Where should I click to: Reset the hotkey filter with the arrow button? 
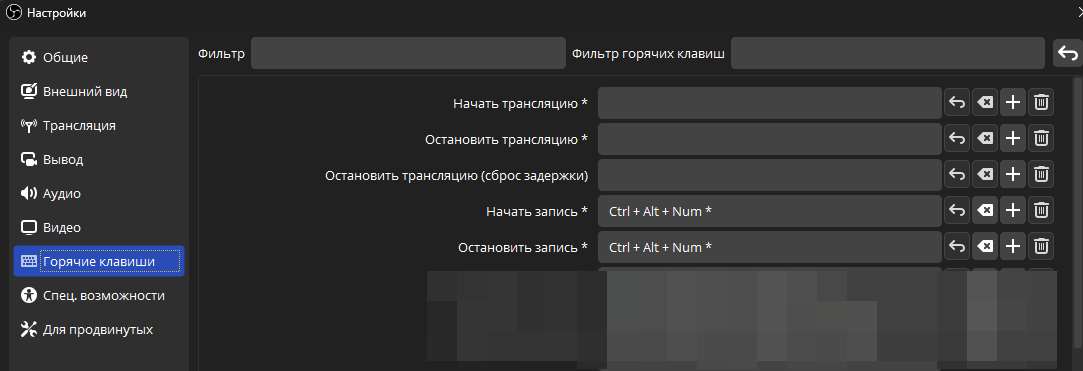click(1068, 53)
